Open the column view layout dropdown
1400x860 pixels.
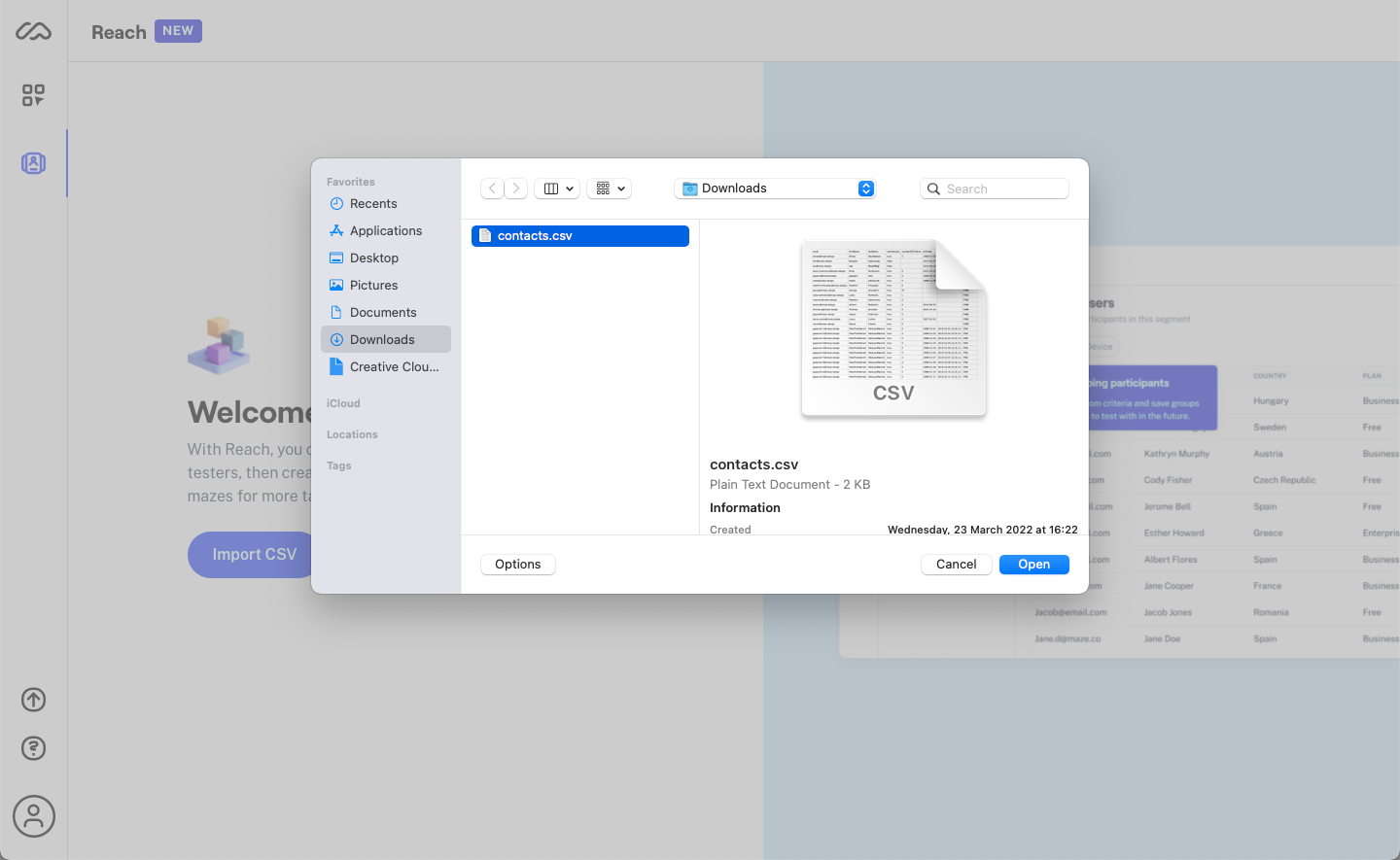[x=556, y=188]
